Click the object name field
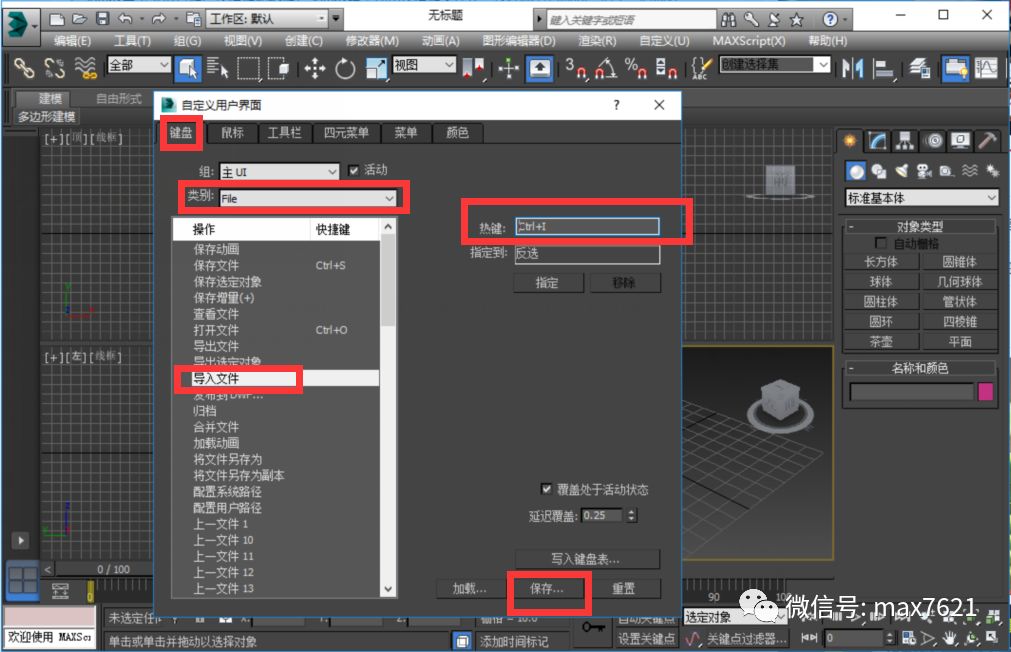Screen dimensions: 1011x652 click(x=911, y=391)
